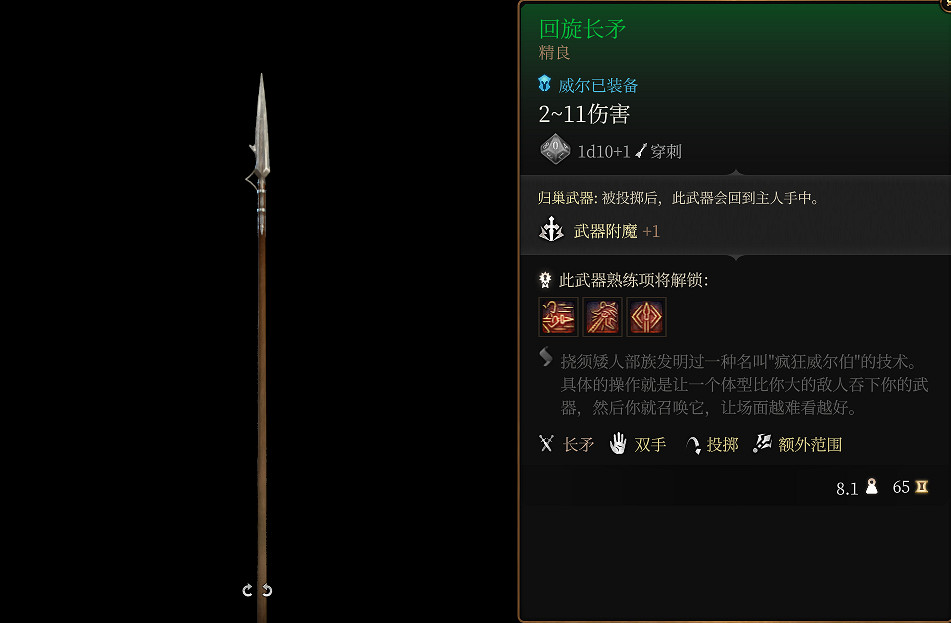Click the weight icon next to 8.1
Screen dimensions: 951x623
pos(872,487)
